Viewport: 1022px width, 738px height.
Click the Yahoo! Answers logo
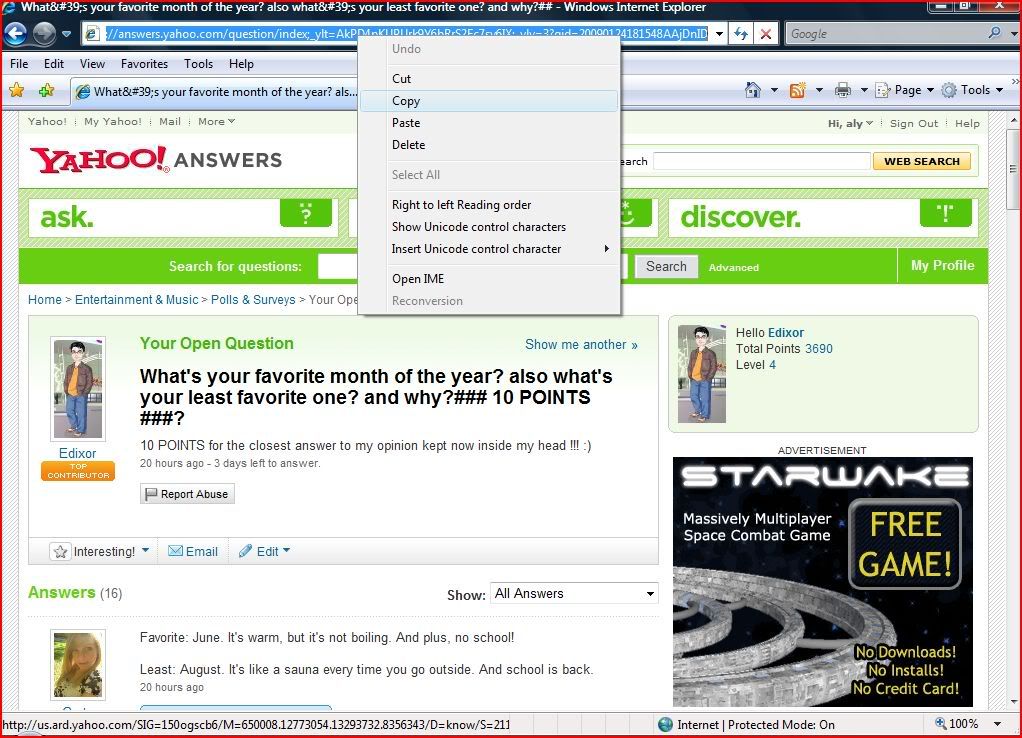pos(156,160)
